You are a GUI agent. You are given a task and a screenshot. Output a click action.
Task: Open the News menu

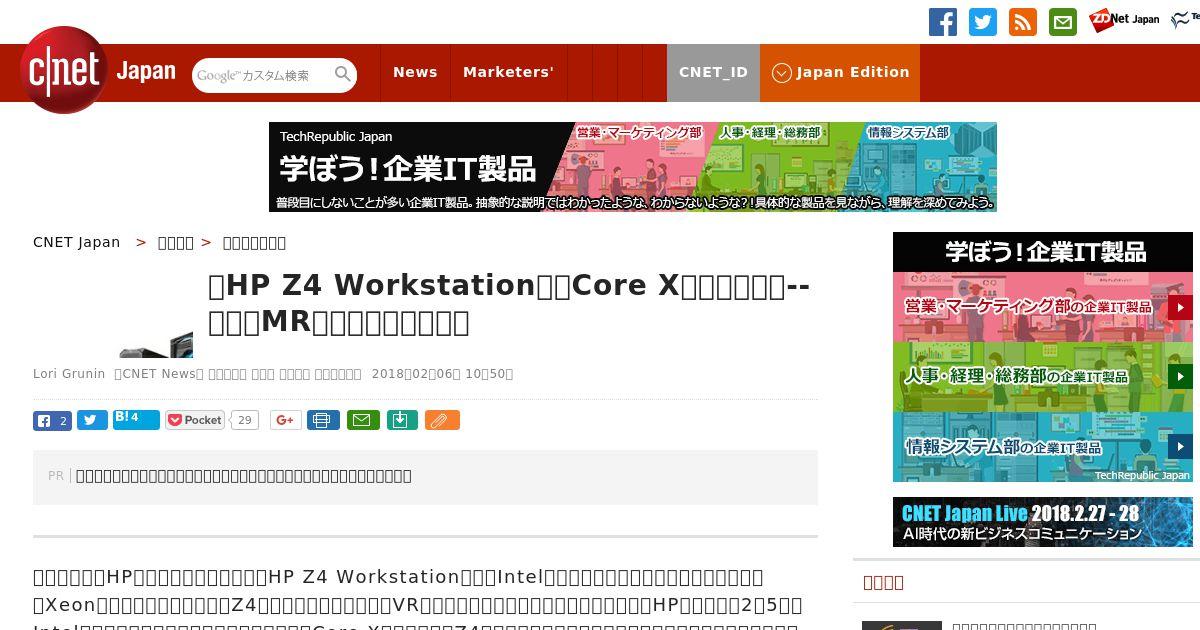click(x=415, y=72)
